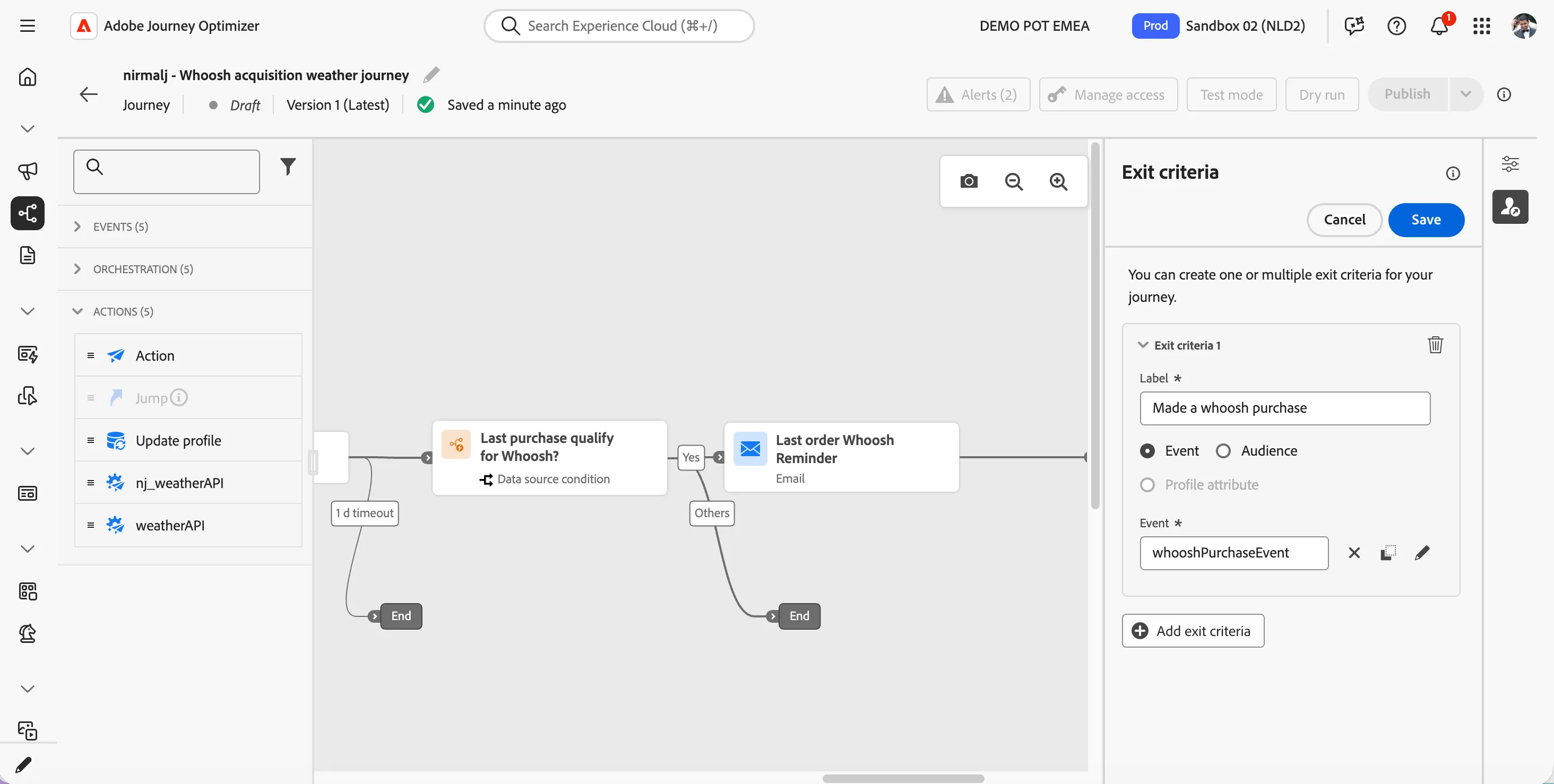The width and height of the screenshot is (1554, 784).
Task: Go to Home in the left sidebar
Action: tap(27, 77)
